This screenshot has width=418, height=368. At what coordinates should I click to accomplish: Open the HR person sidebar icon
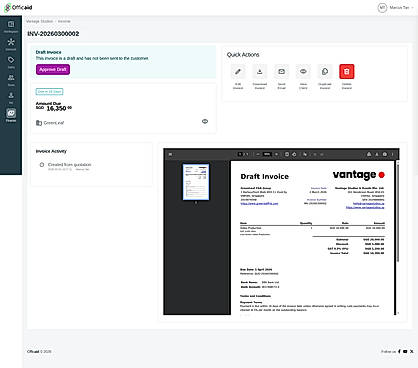pyautogui.click(x=11, y=97)
